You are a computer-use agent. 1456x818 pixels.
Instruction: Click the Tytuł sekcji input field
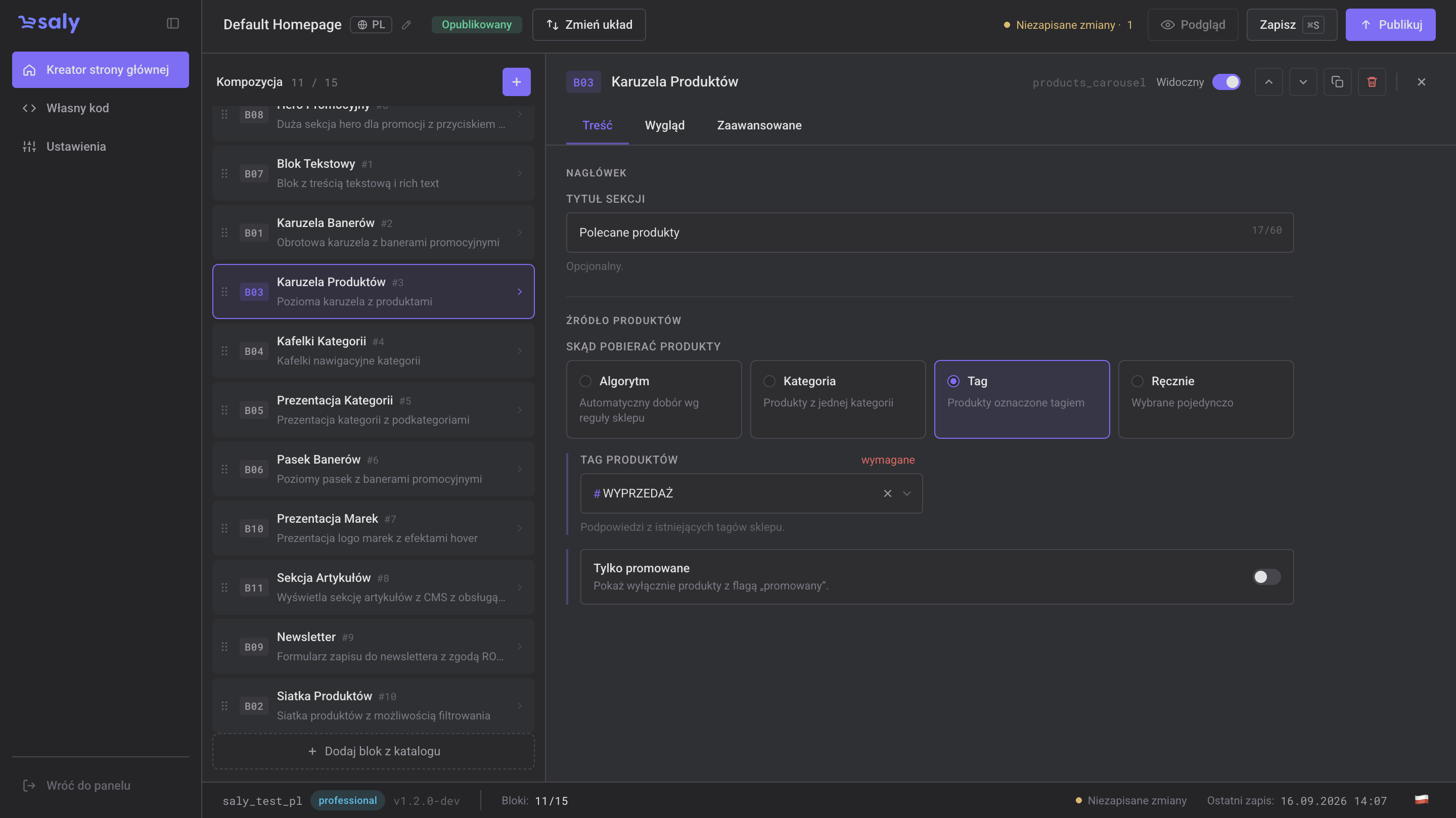(930, 233)
